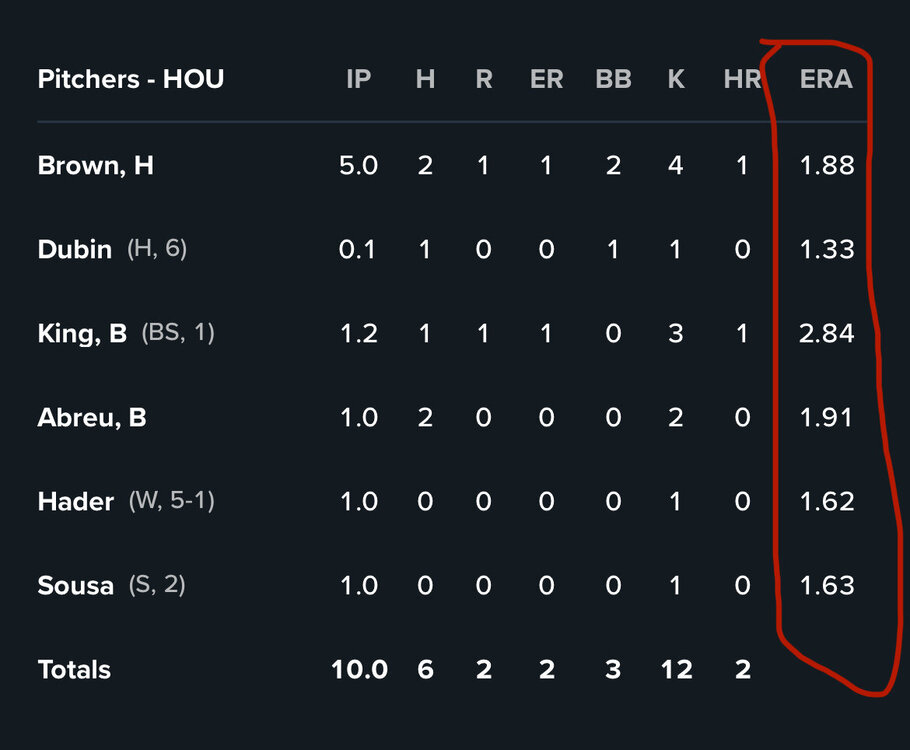Image resolution: width=910 pixels, height=750 pixels.
Task: Click the HR column header
Action: coord(742,79)
